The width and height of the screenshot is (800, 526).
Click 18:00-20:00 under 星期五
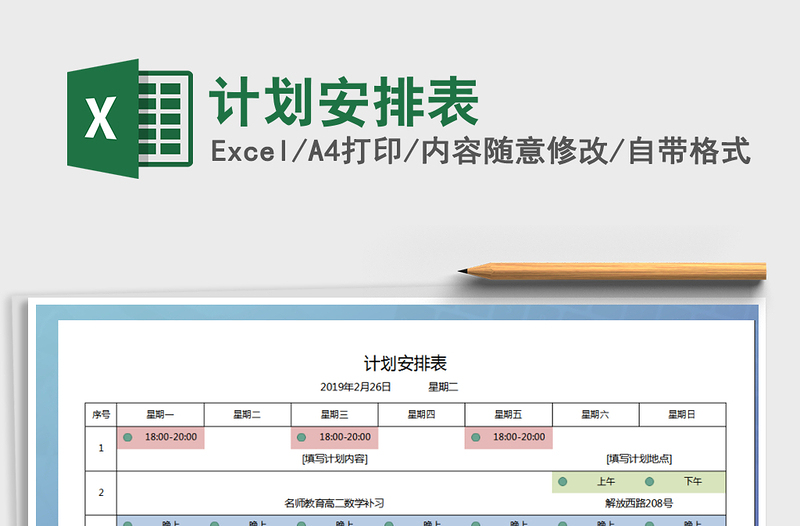coord(519,437)
